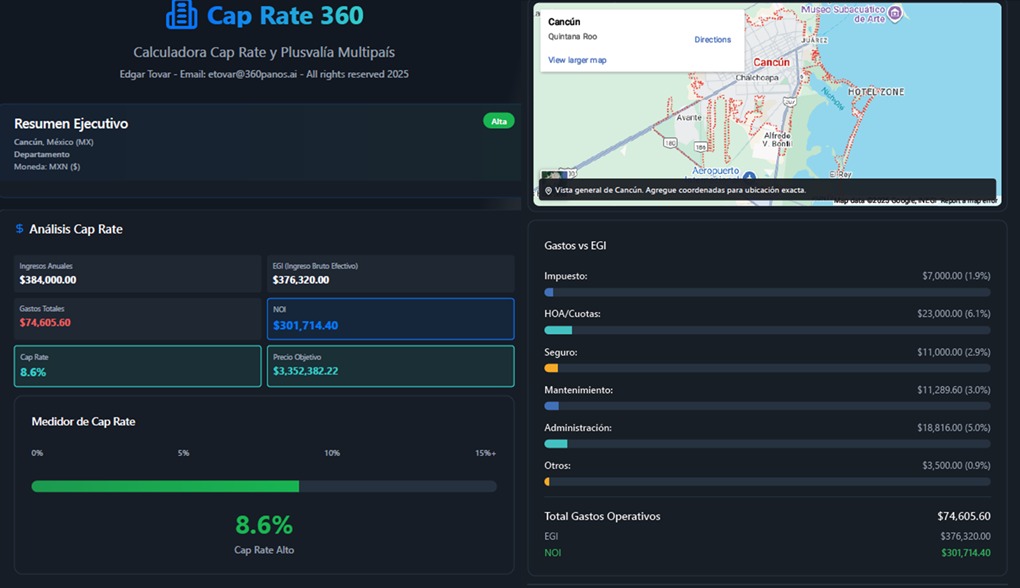1020x588 pixels.
Task: Open Directions from the Cancún info card
Action: tap(713, 39)
